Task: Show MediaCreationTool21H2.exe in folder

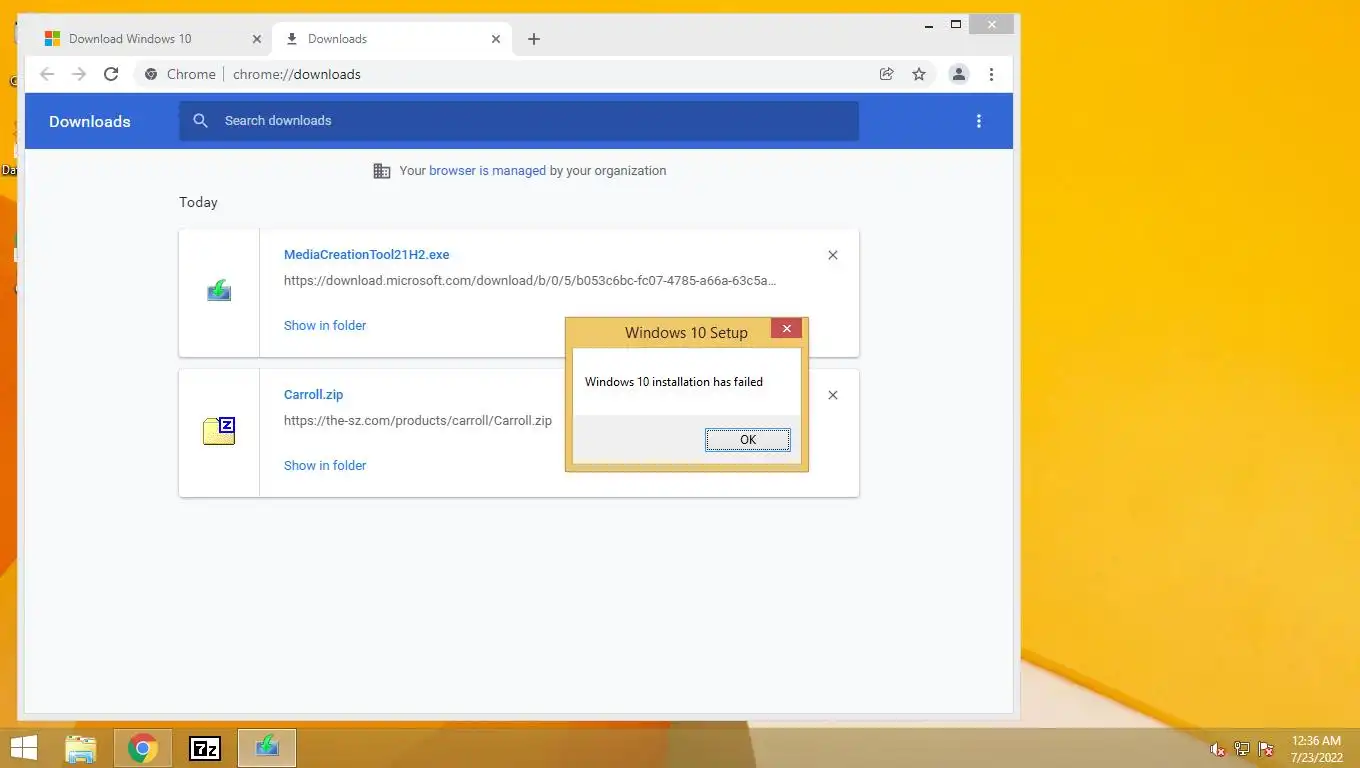Action: pos(325,326)
